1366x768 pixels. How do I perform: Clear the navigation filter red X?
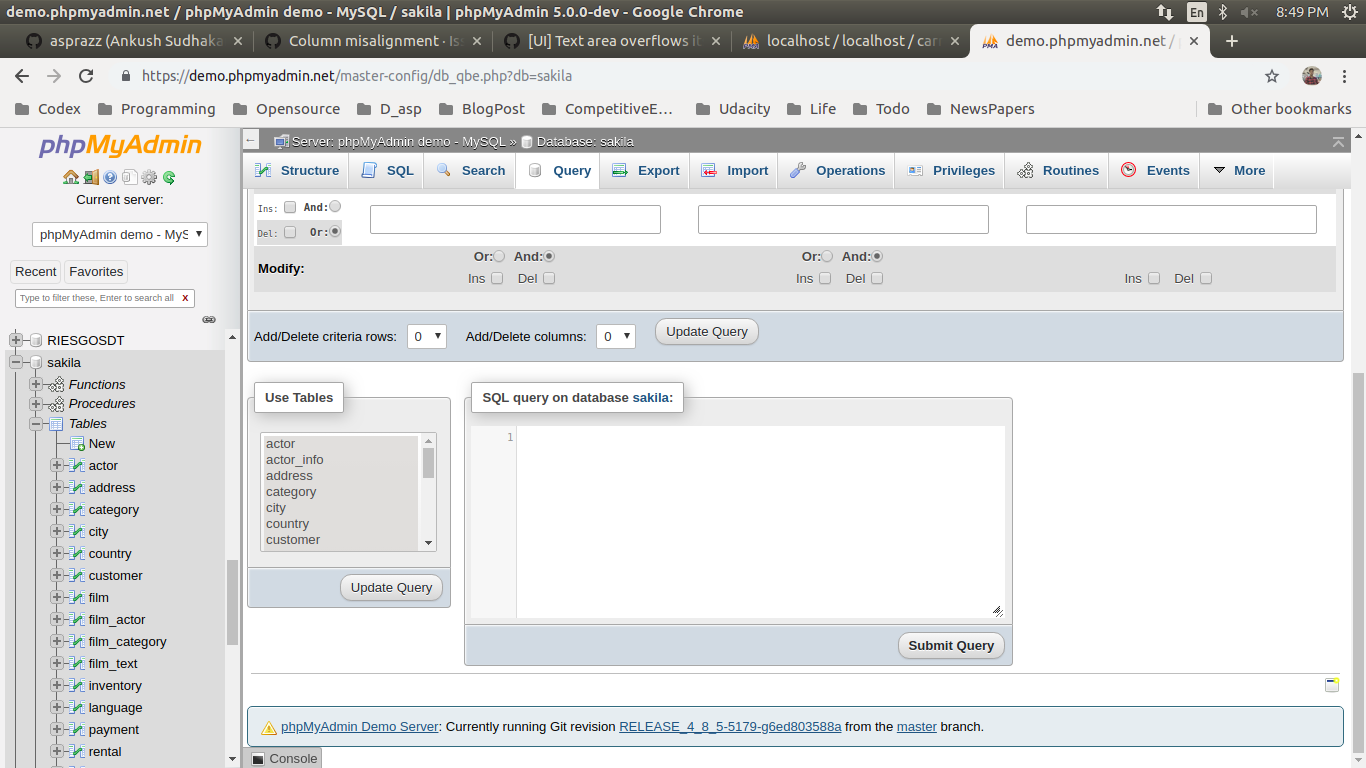(x=185, y=298)
